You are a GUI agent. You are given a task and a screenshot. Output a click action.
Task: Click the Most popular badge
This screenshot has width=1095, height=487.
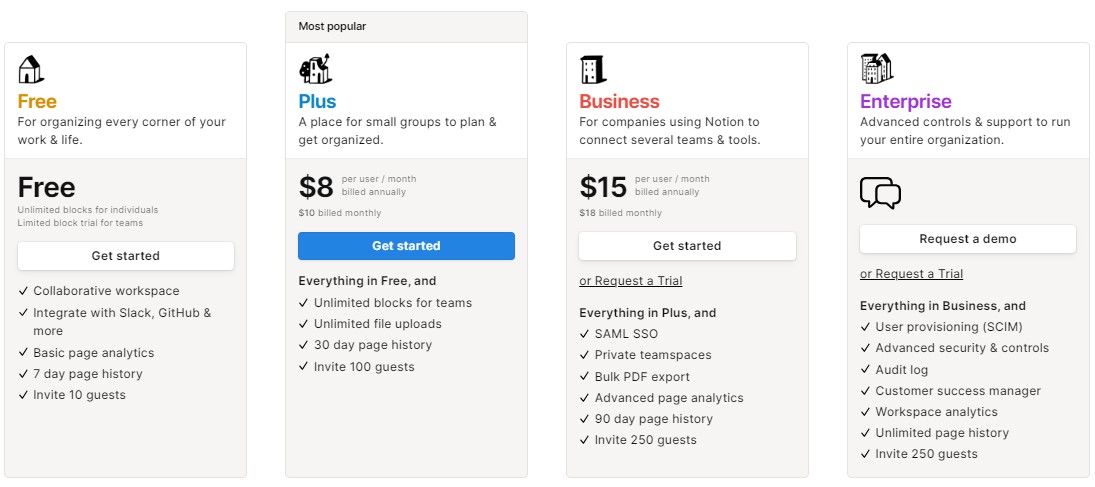(x=332, y=27)
